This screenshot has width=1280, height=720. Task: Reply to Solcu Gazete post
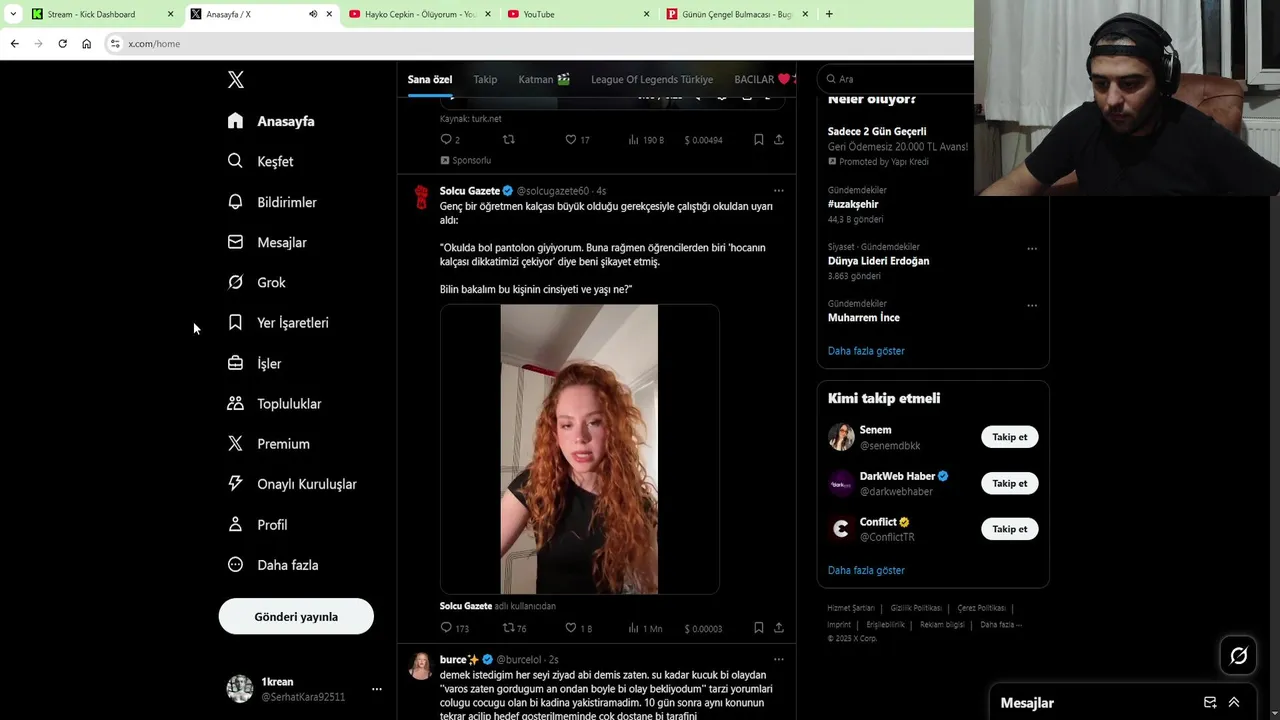coord(447,628)
